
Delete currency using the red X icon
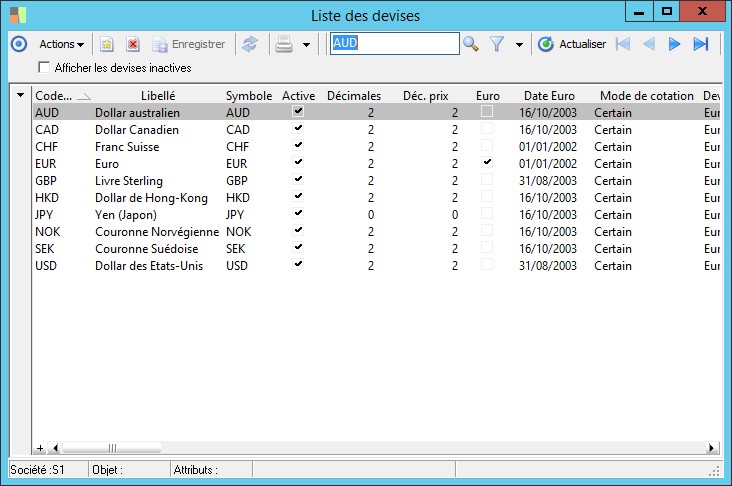[133, 44]
